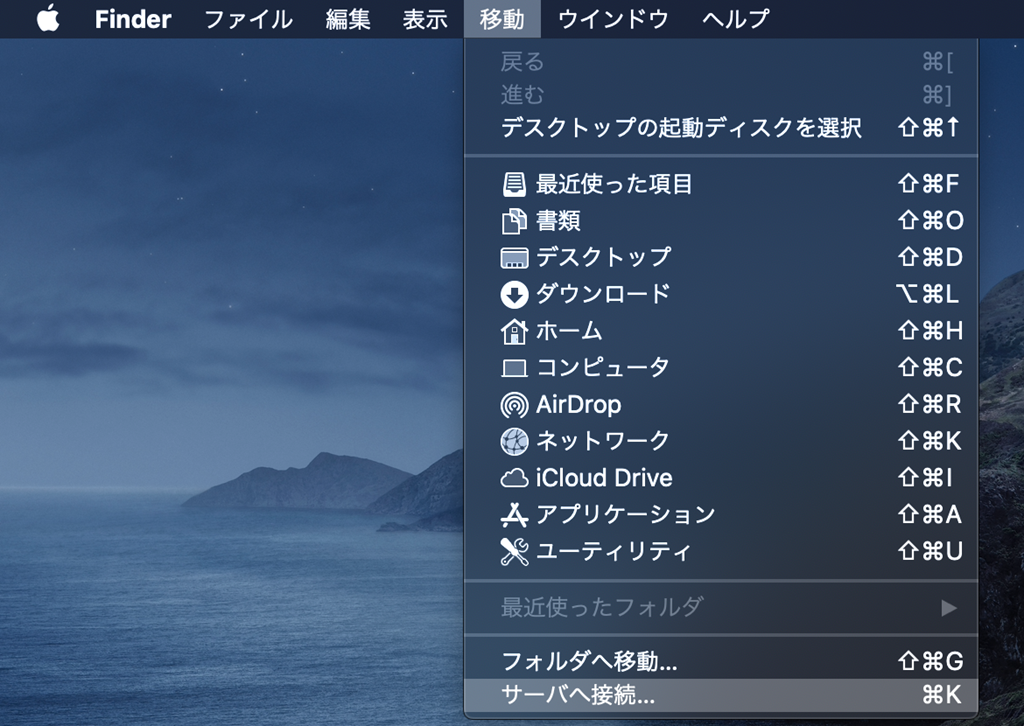
Task: Open the ウインドウ menu
Action: (613, 19)
